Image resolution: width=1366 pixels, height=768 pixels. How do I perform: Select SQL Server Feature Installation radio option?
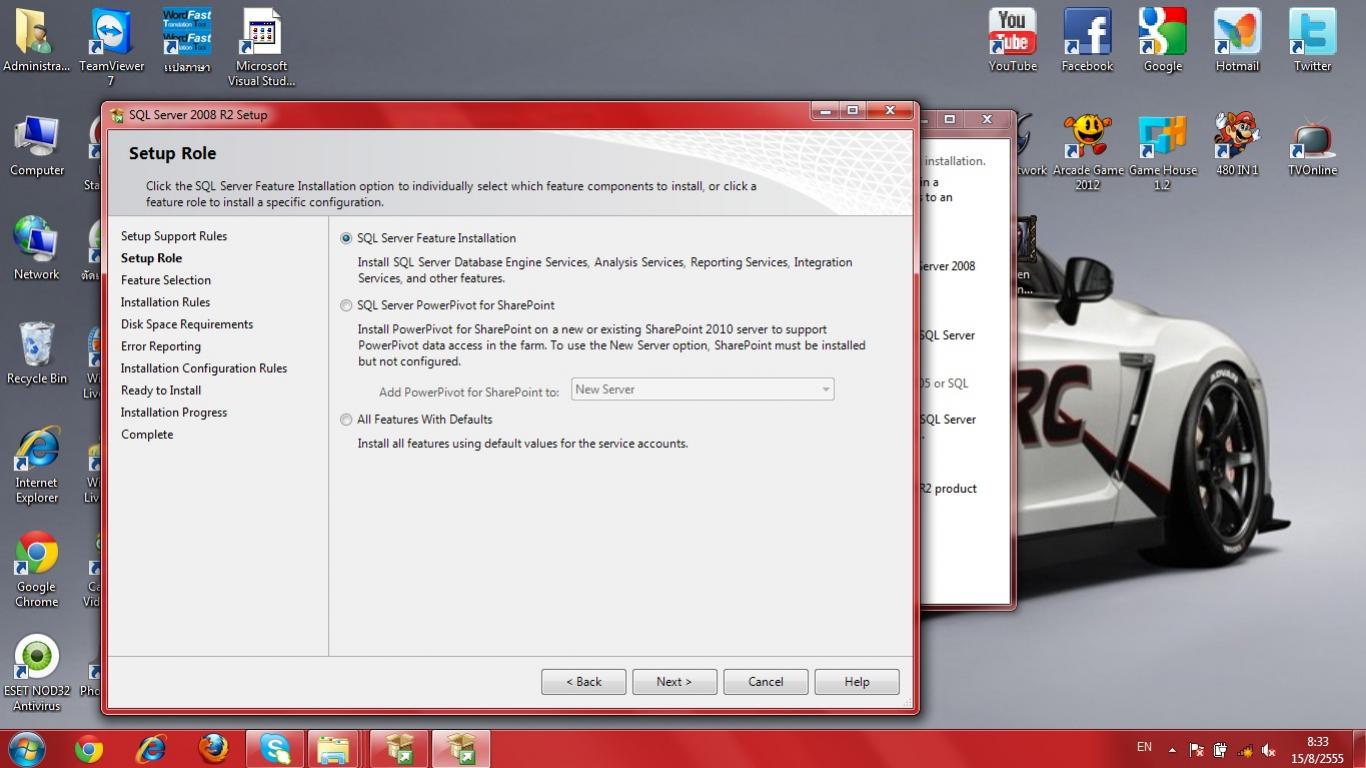point(346,238)
